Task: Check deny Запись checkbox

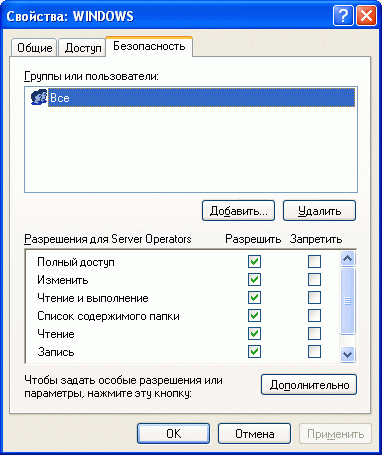Action: click(x=314, y=352)
